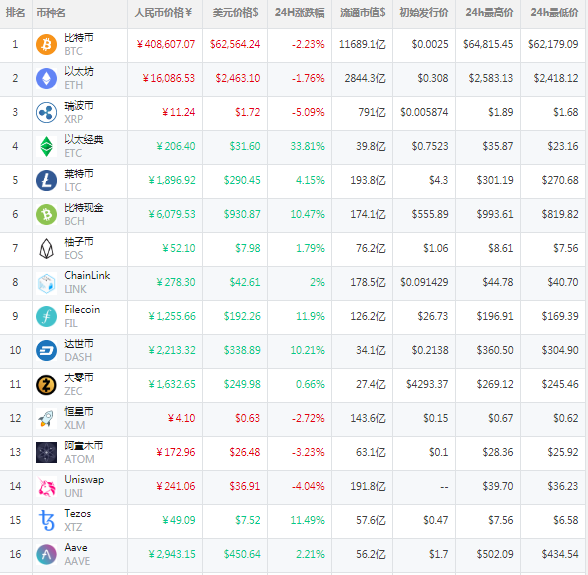Click the Tezos XTZ blue icon
The height and width of the screenshot is (575, 588).
point(46,521)
